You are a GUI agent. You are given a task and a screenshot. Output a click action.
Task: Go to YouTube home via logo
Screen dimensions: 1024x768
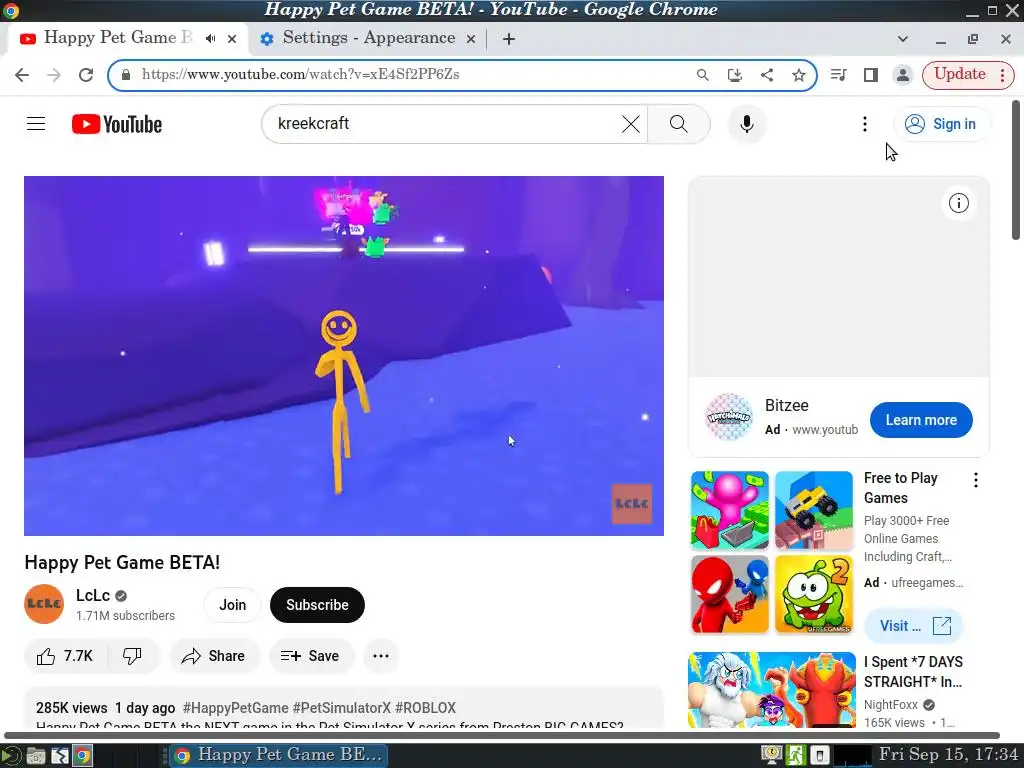click(x=117, y=124)
